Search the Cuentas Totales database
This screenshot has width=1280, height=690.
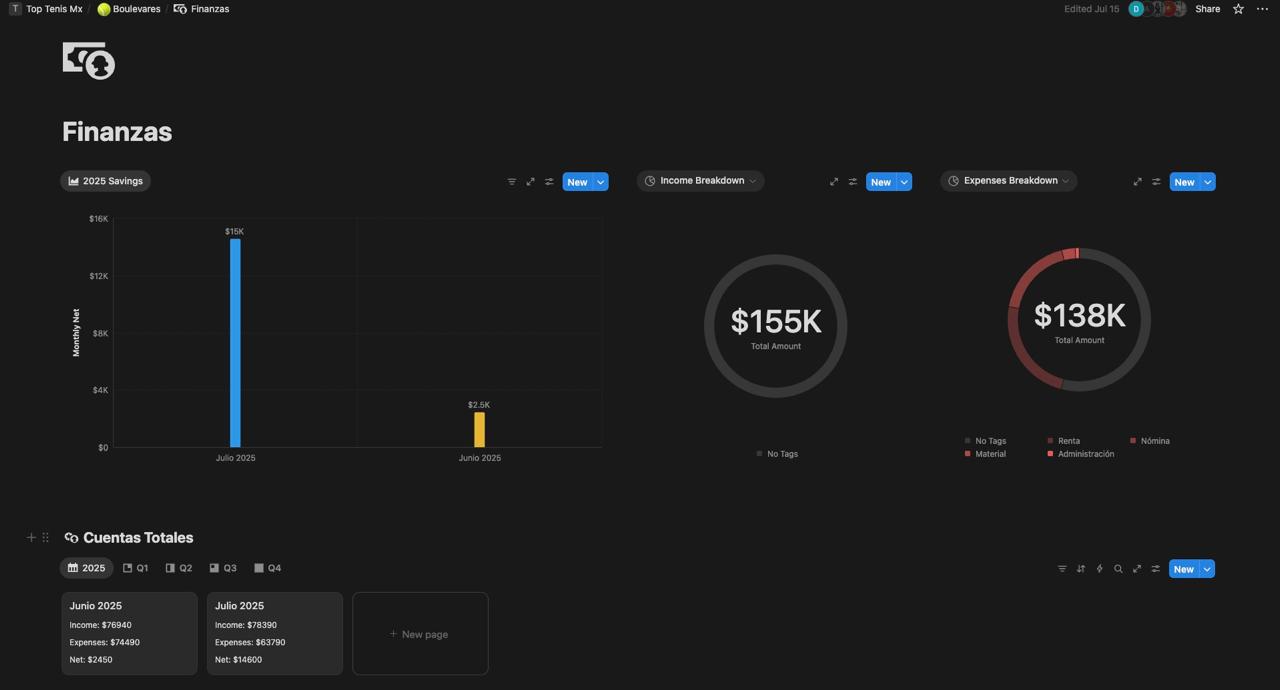coord(1118,569)
